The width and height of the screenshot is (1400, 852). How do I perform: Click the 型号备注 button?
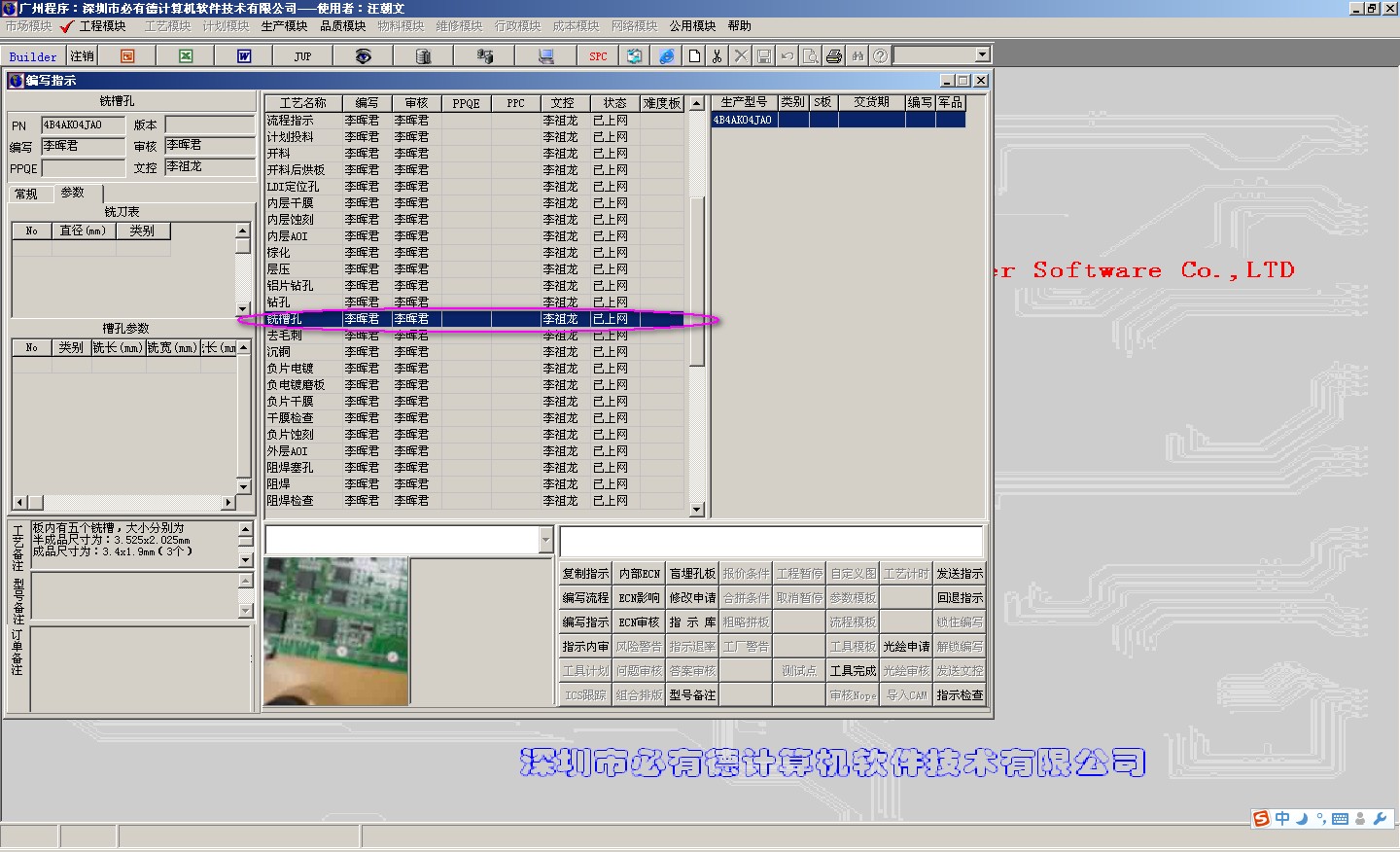(x=692, y=695)
